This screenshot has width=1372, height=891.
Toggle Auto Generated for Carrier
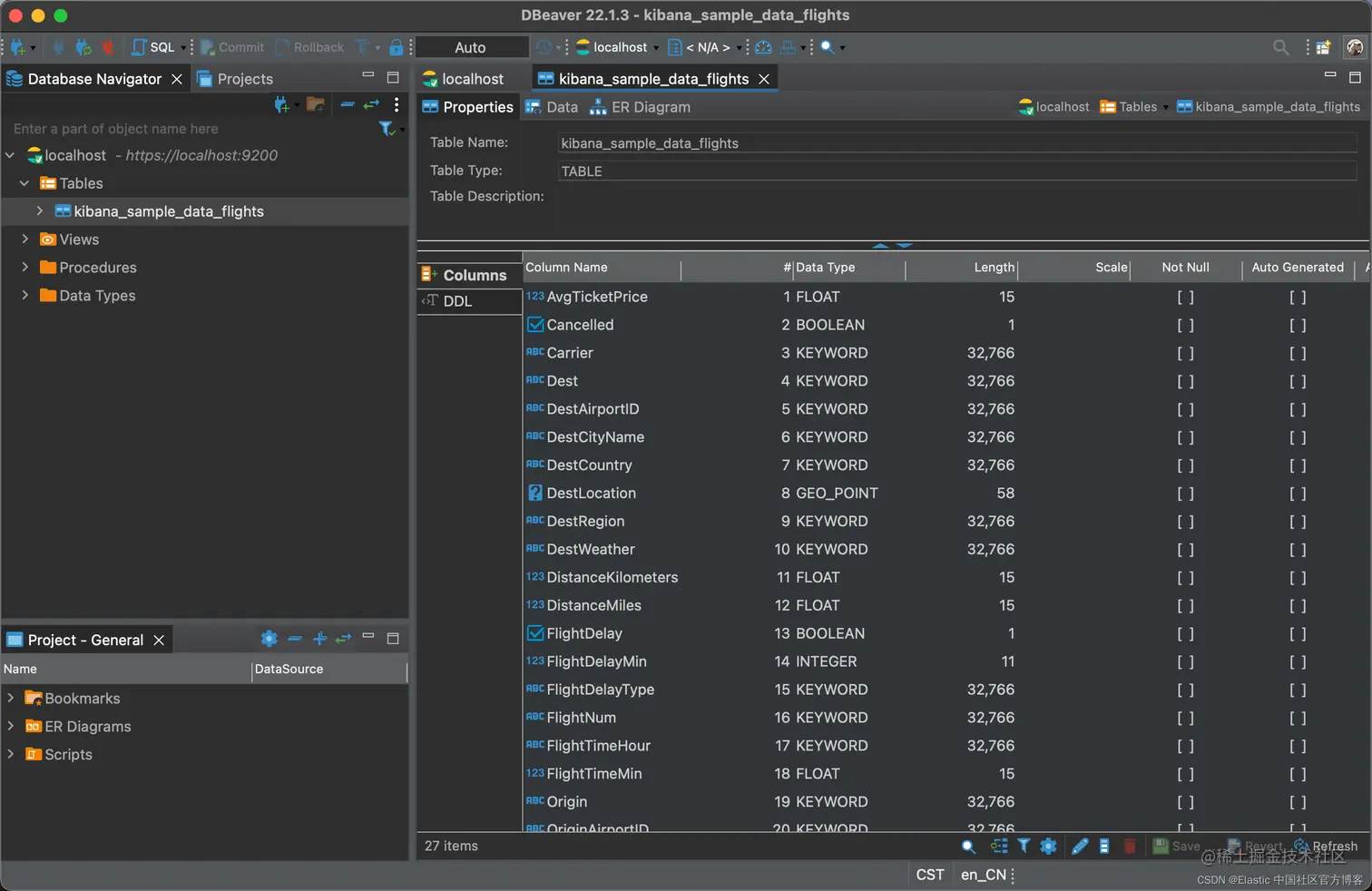1298,353
